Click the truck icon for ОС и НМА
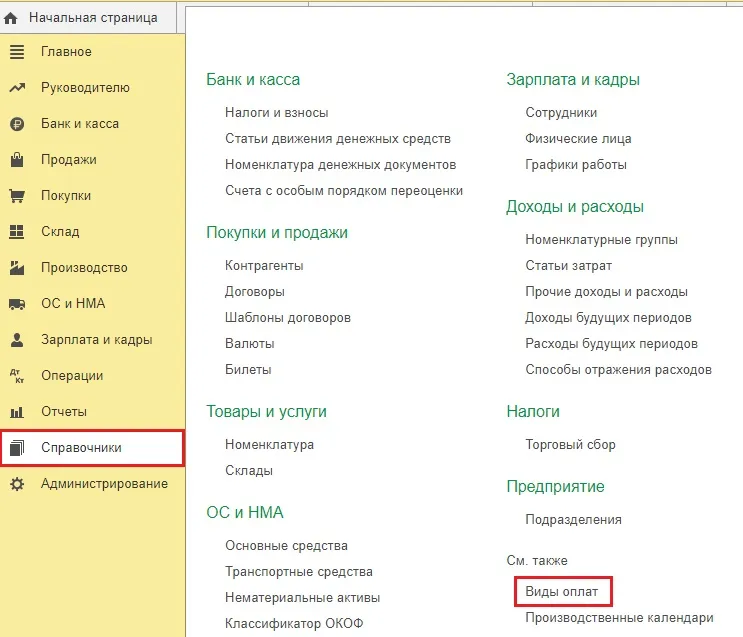Viewport: 743px width, 637px height. pos(16,304)
